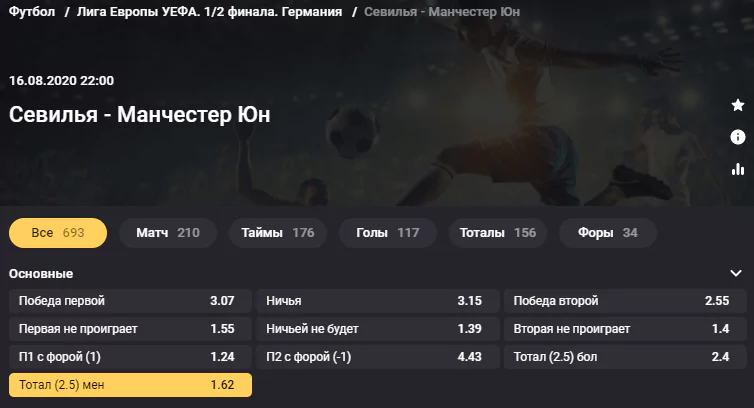Deselect highlighted Тотал (2.5) мен bet
754x408 pixels.
(x=130, y=385)
